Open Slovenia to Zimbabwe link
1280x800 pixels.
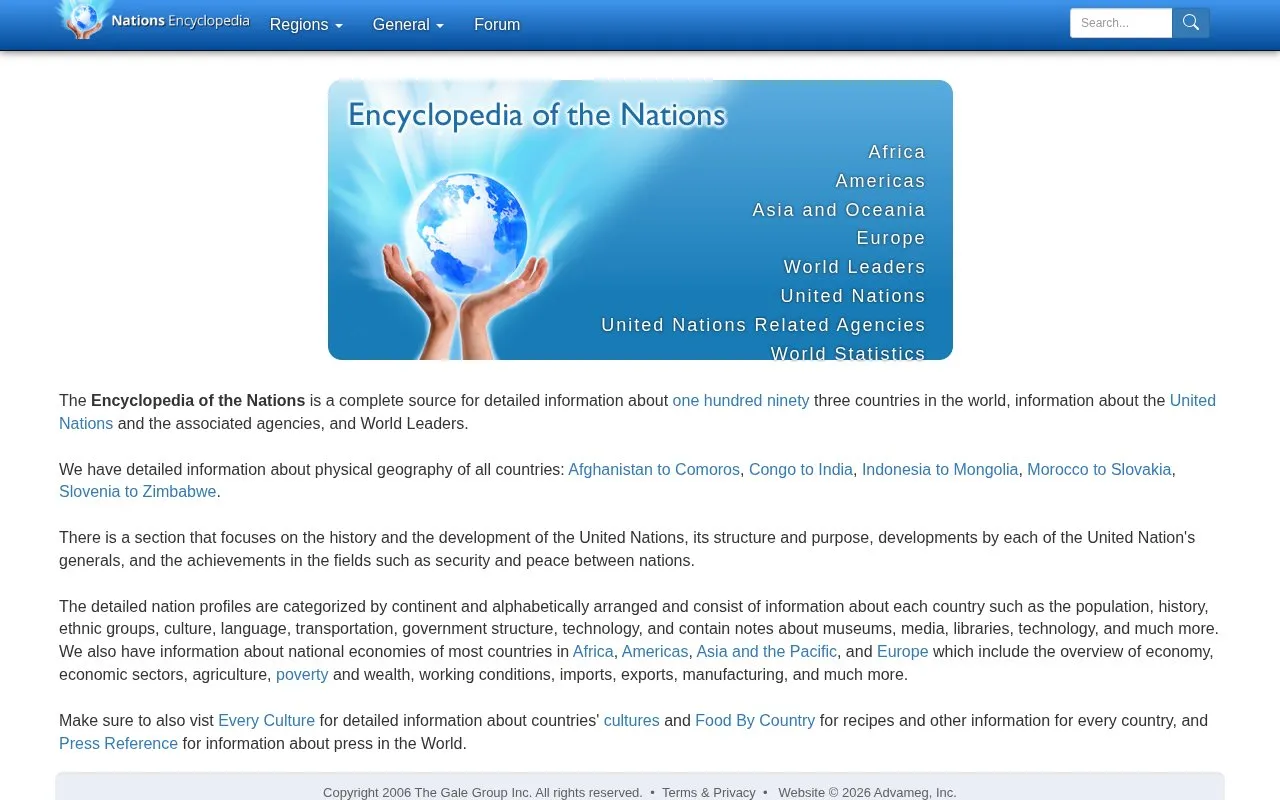coord(138,492)
